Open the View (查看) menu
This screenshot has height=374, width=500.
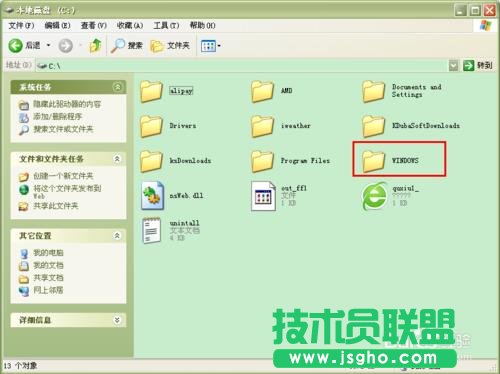pos(94,25)
